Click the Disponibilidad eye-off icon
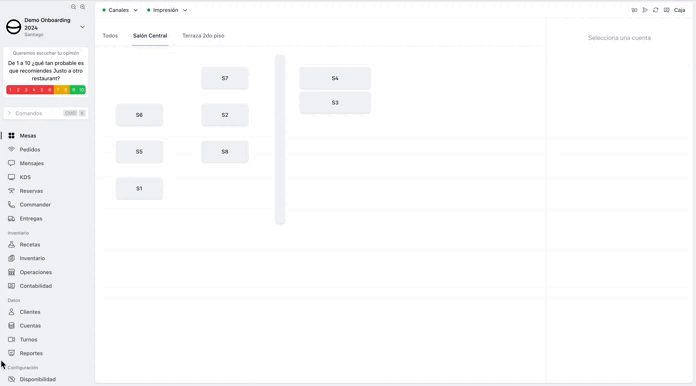 pyautogui.click(x=12, y=379)
